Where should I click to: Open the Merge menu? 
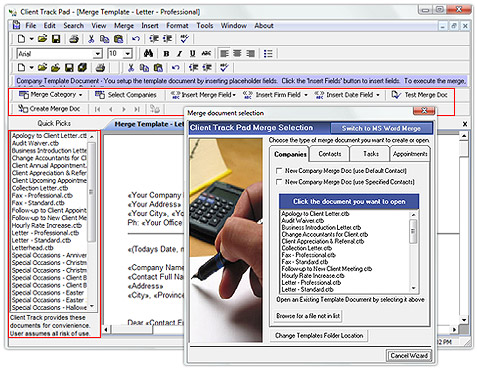[124, 26]
